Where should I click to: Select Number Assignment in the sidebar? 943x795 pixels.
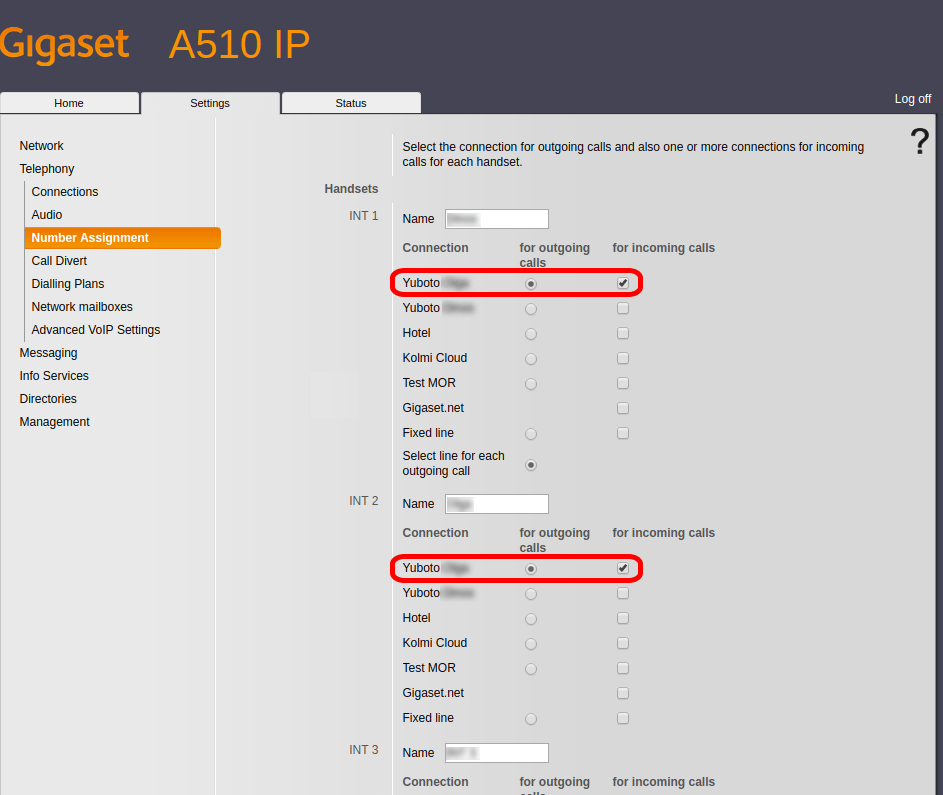tap(123, 238)
